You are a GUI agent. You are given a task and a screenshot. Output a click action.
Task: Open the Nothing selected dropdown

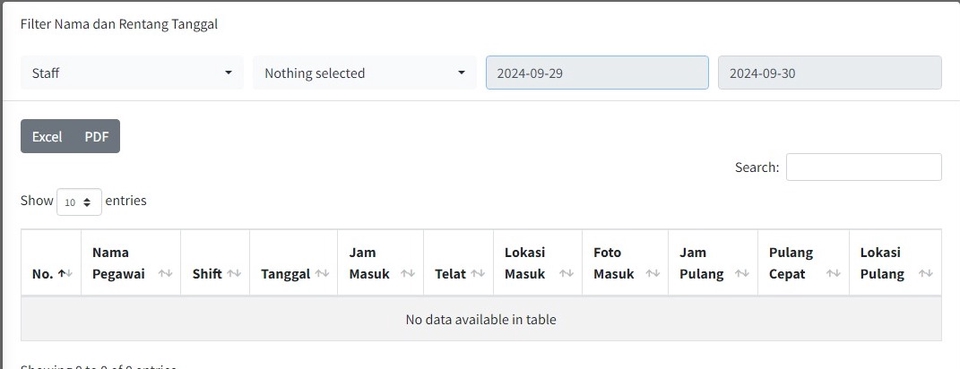[x=364, y=73]
